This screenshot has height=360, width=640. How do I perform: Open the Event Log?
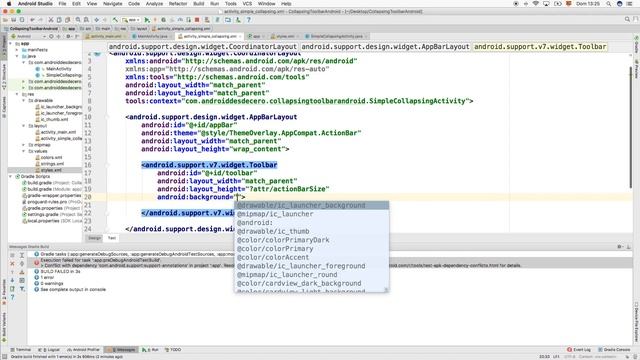(x=579, y=350)
